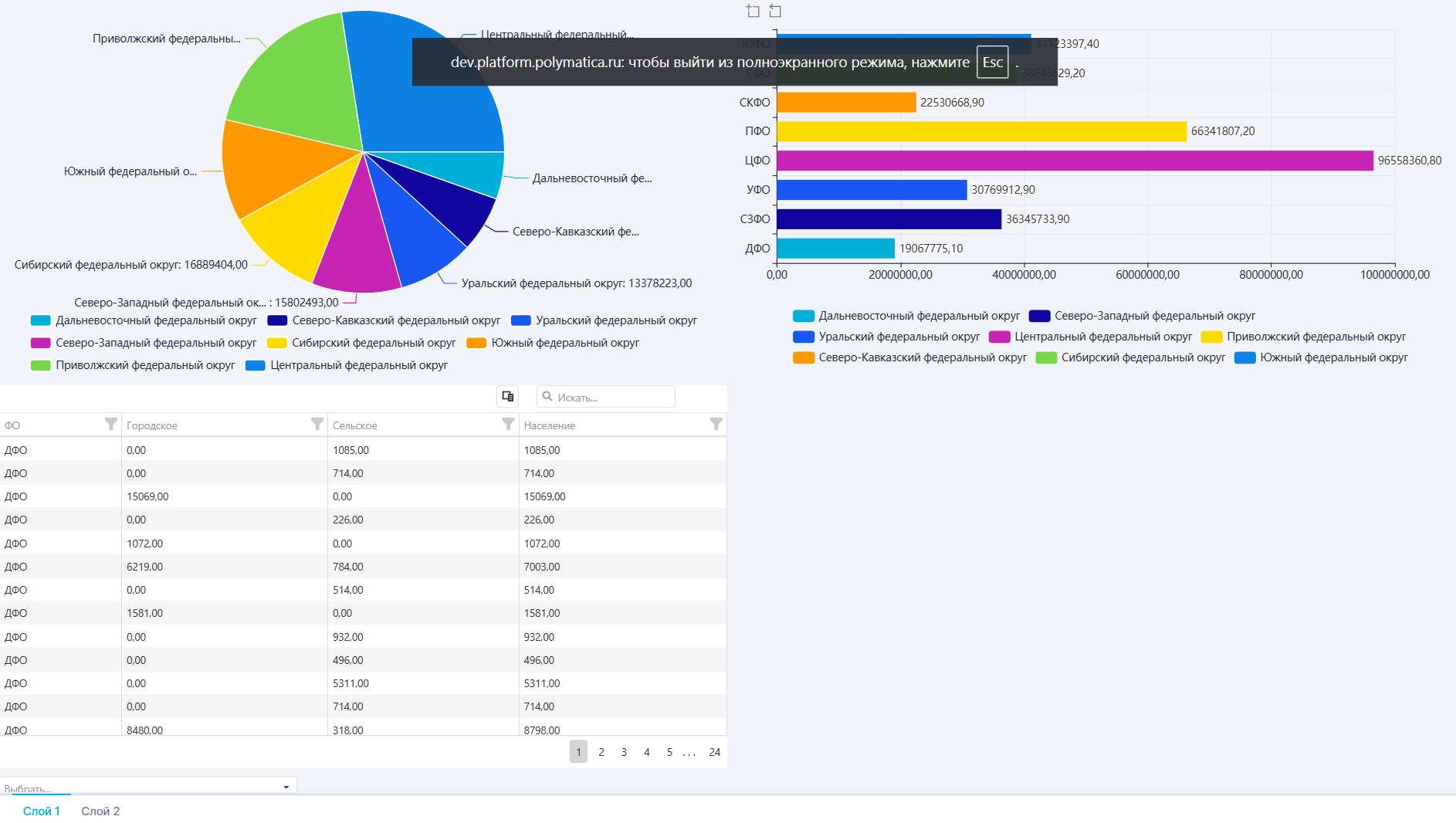This screenshot has width=1456, height=823.
Task: Click the zoom area selection icon above bar chart
Action: click(753, 11)
